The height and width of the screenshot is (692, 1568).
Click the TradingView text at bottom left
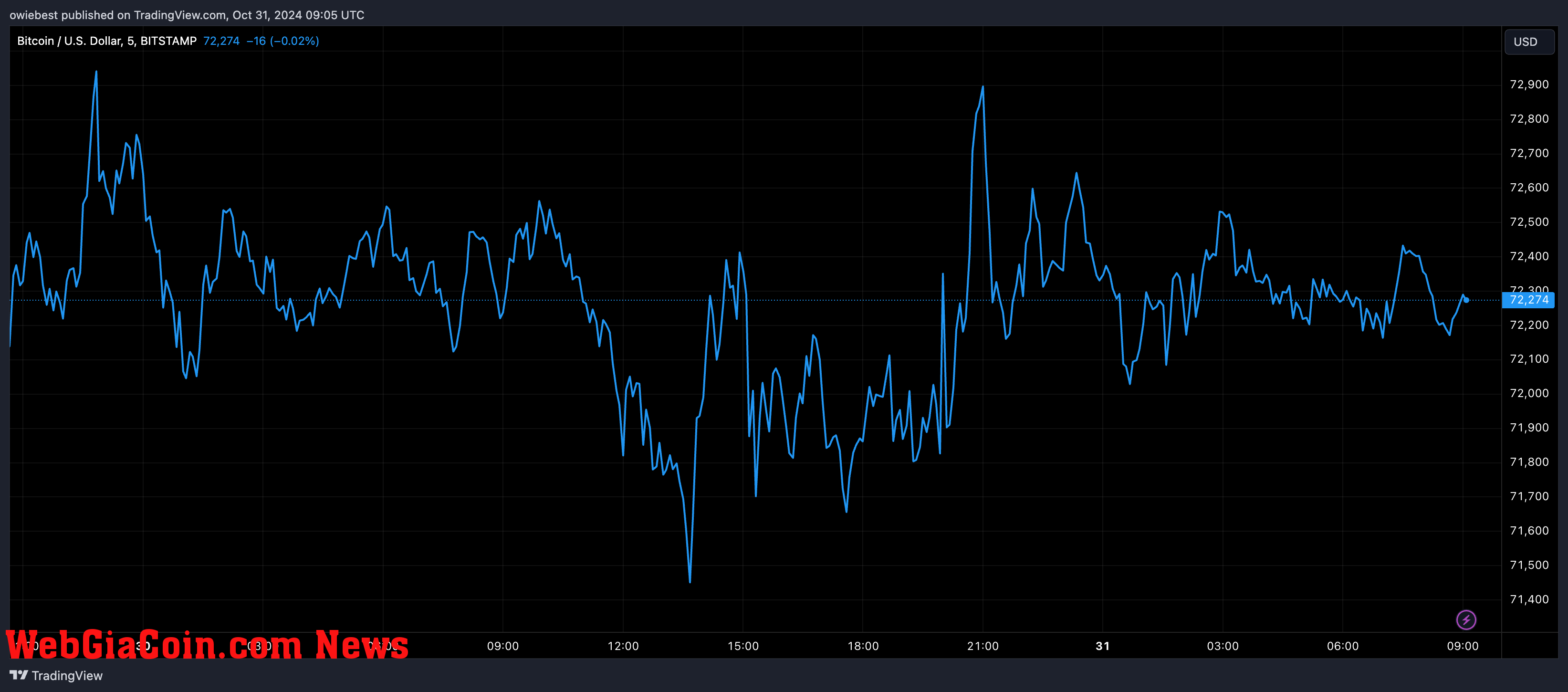[x=67, y=676]
